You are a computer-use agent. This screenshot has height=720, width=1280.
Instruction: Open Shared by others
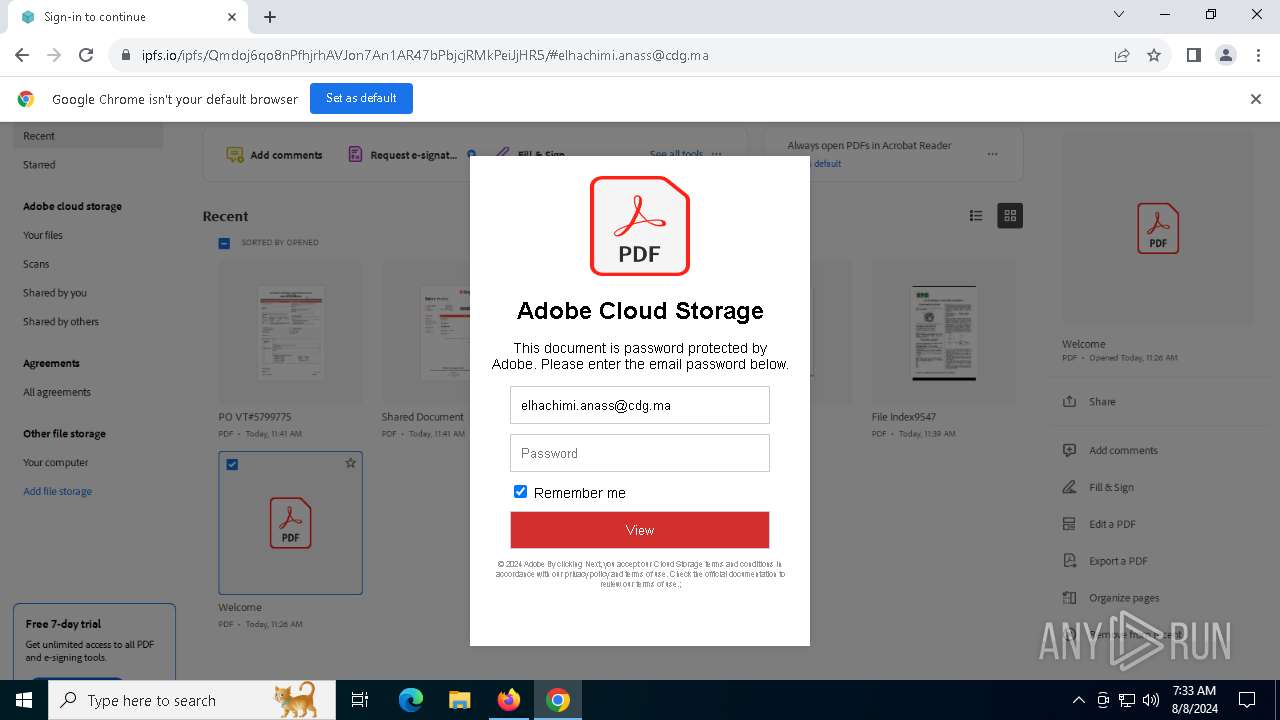(x=61, y=322)
